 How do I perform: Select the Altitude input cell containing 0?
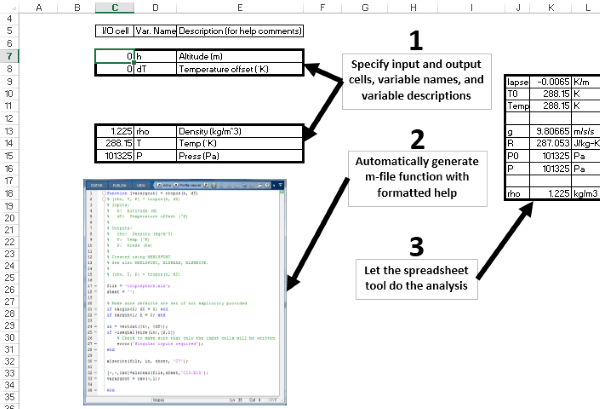[x=114, y=56]
